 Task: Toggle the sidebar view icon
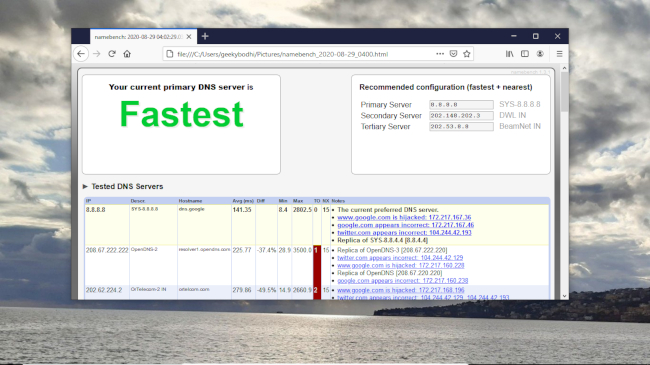[525, 54]
